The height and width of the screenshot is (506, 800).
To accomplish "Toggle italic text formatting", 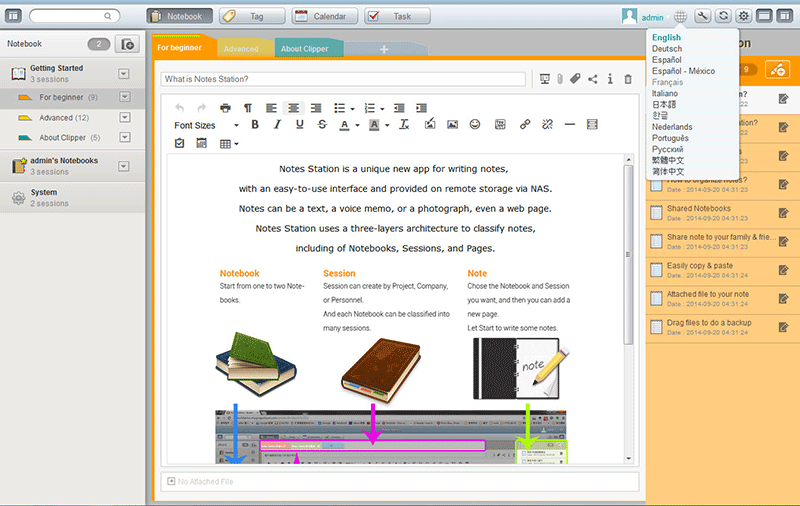I will (277, 125).
